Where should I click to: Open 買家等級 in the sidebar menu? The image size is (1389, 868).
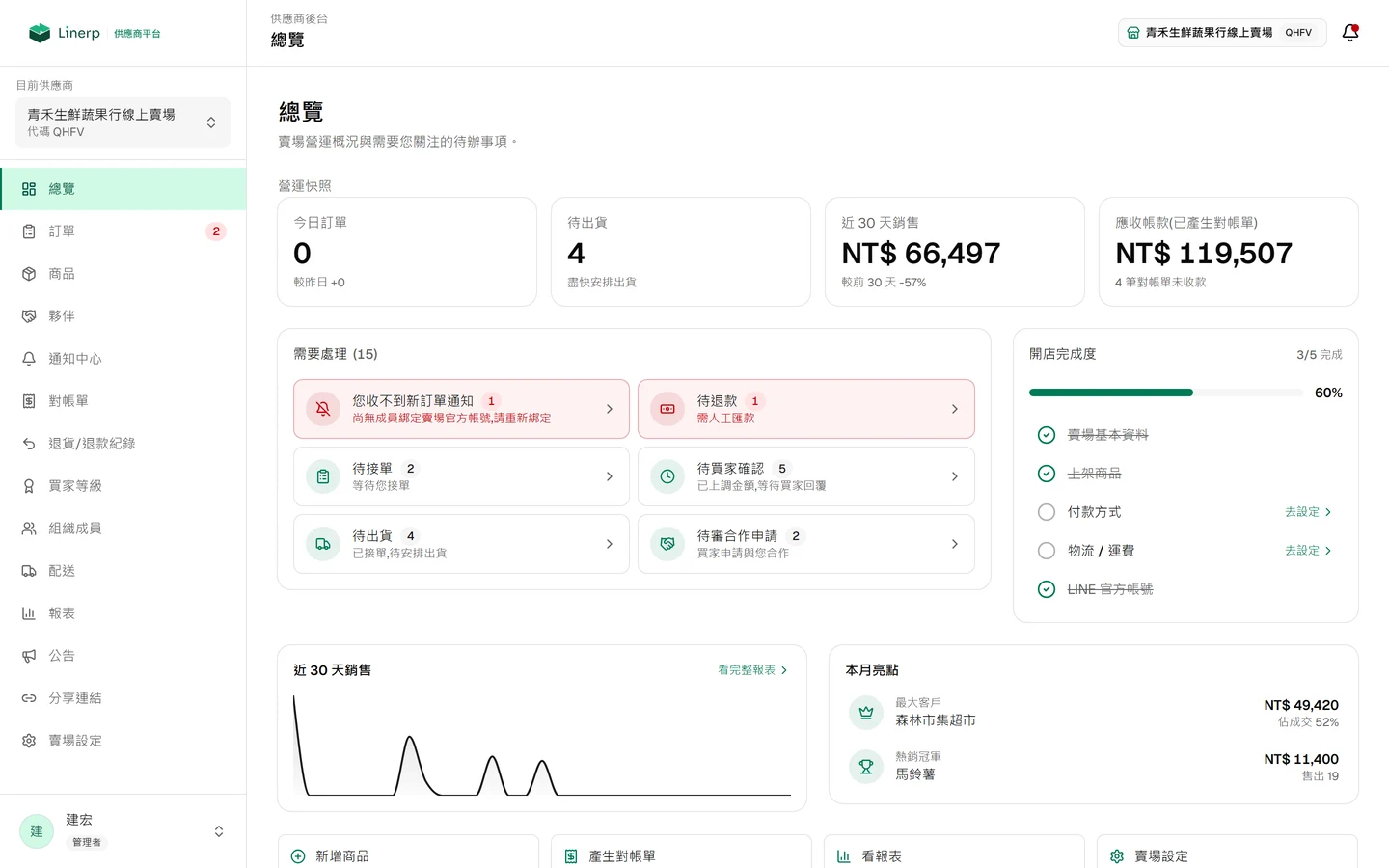click(x=123, y=486)
